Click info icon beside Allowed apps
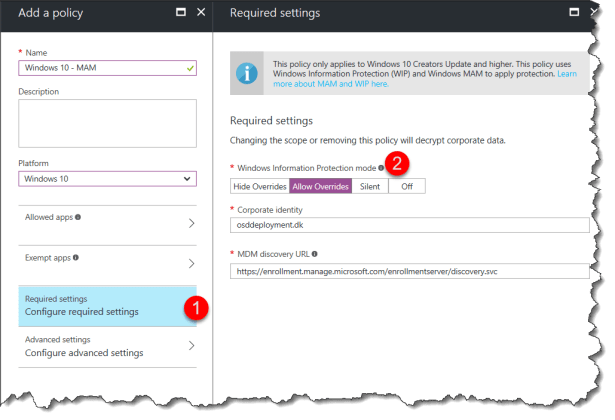Image resolution: width=615 pixels, height=420 pixels. [78, 217]
